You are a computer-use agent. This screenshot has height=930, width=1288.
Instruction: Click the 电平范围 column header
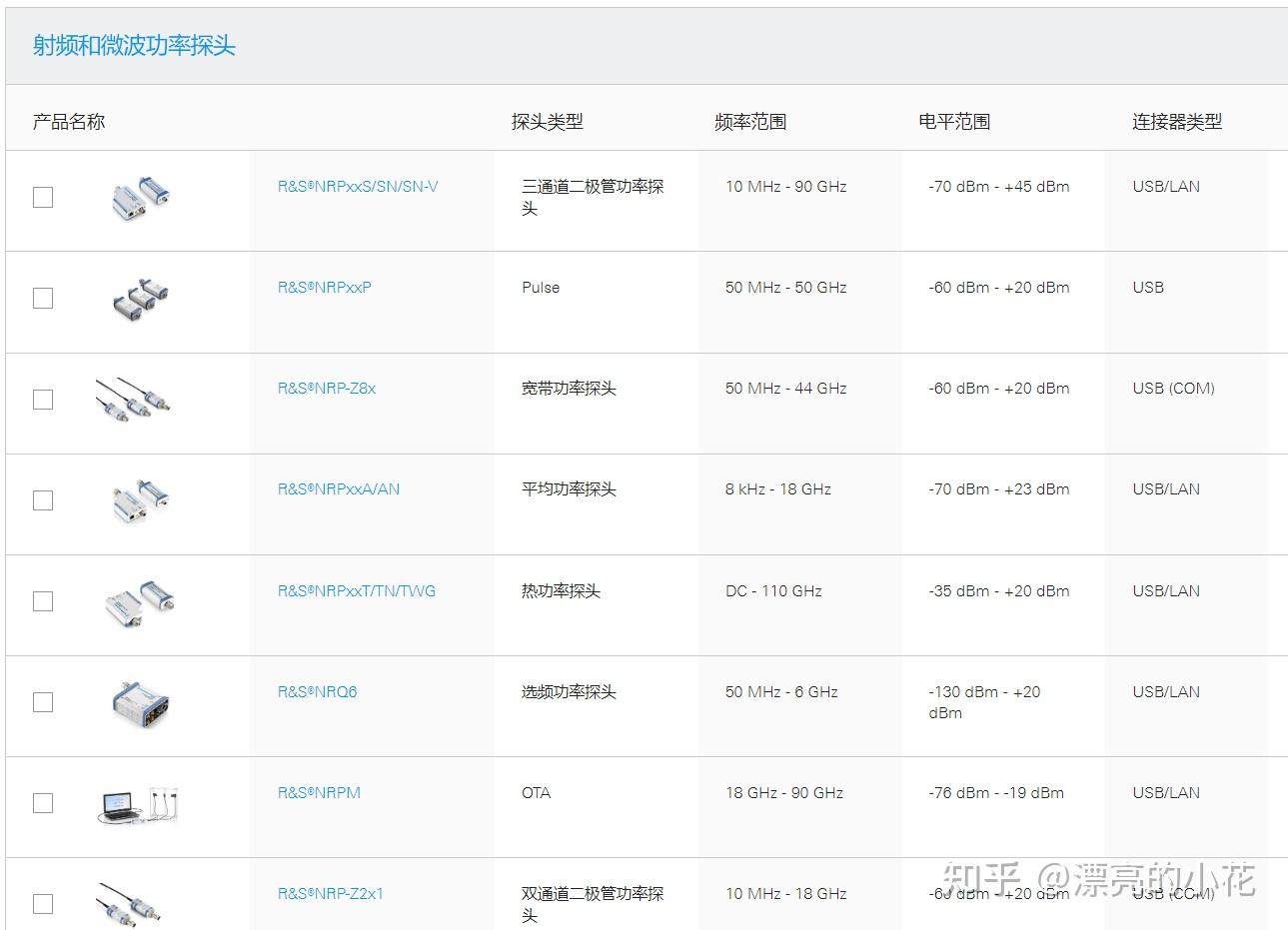(954, 122)
